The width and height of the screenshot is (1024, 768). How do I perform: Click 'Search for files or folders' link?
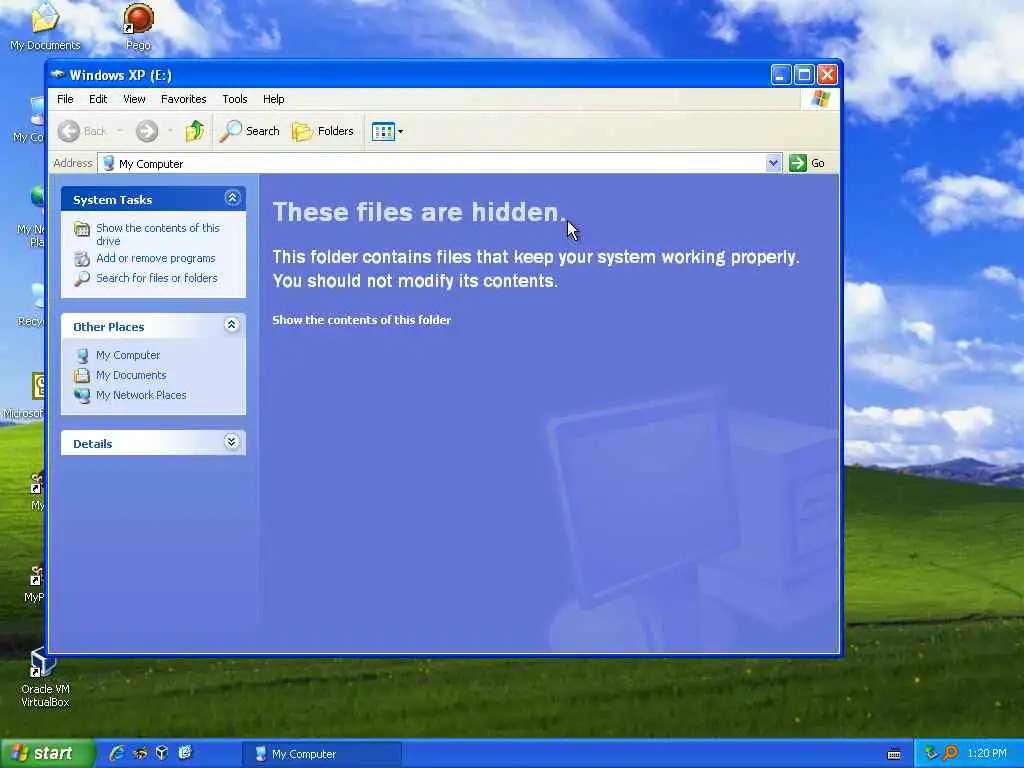[157, 278]
